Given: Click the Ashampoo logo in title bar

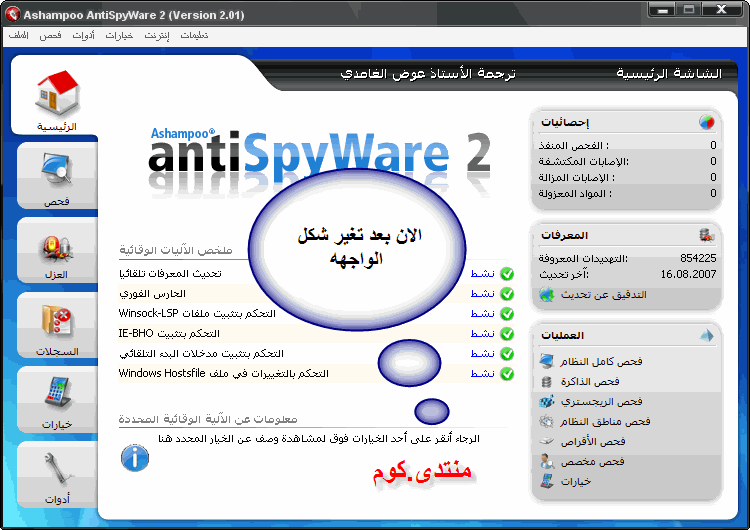Looking at the screenshot, I should [x=12, y=14].
